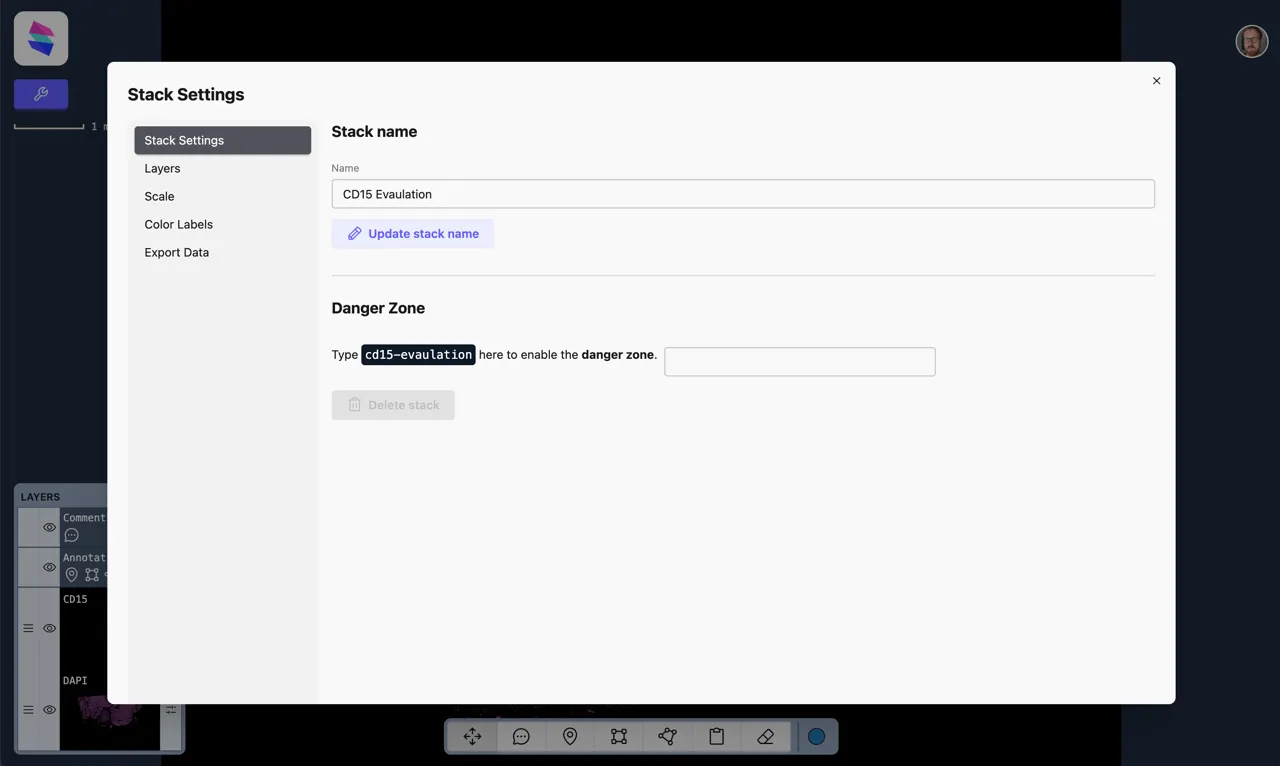Open the blue annotation color swatch
This screenshot has height=766, width=1280.
pyautogui.click(x=817, y=737)
